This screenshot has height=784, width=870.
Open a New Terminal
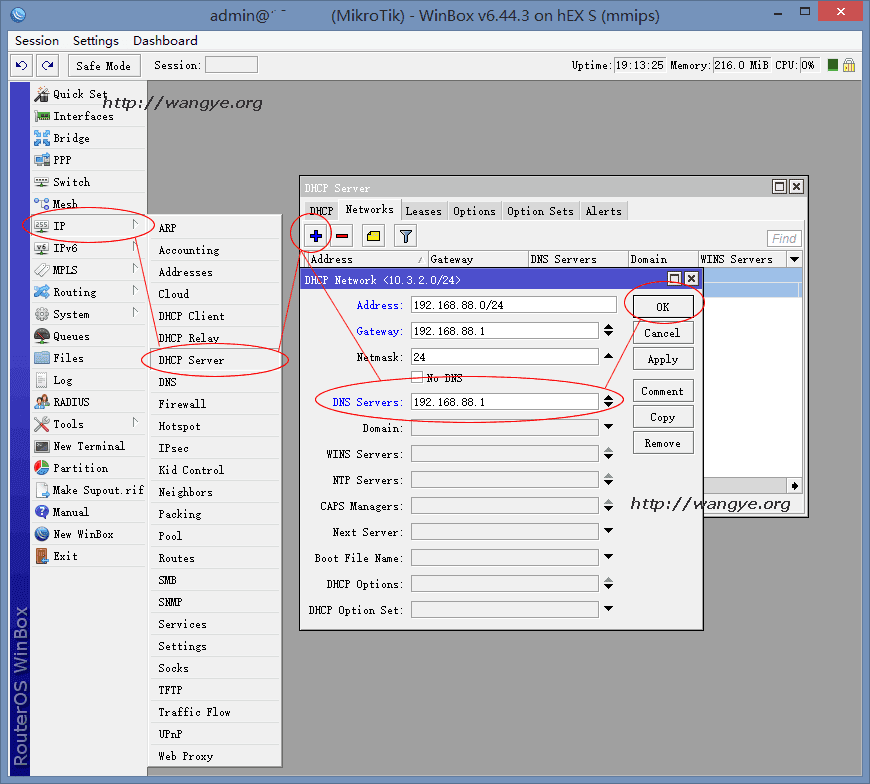pos(89,446)
